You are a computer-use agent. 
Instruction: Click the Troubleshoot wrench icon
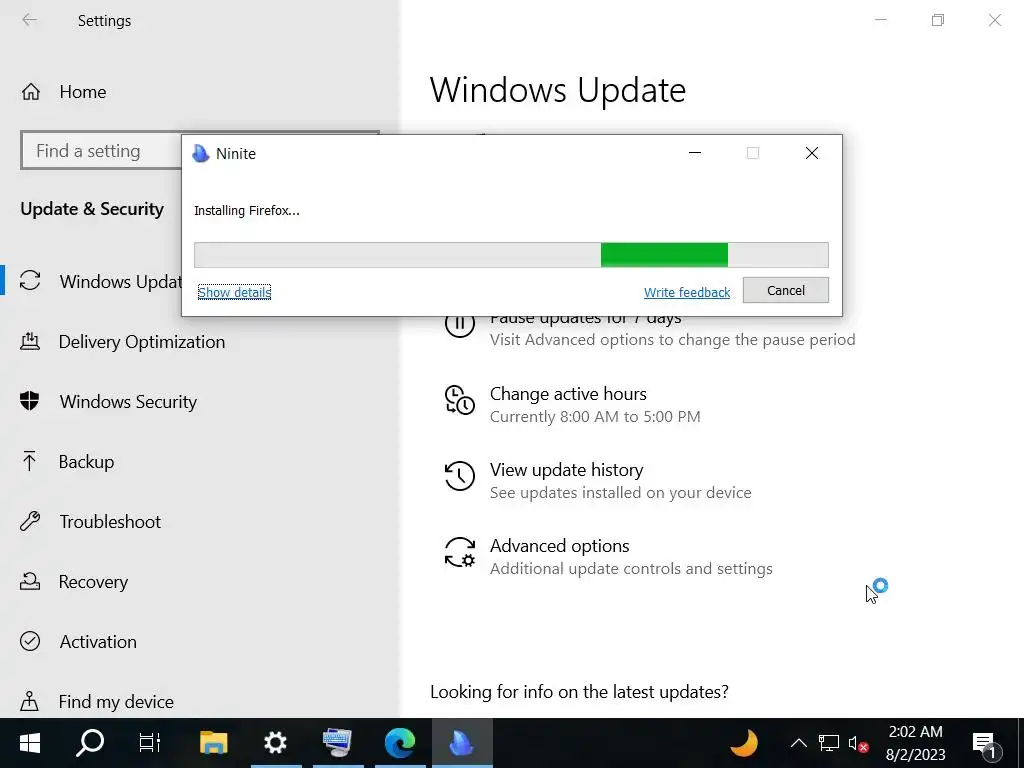tap(30, 521)
